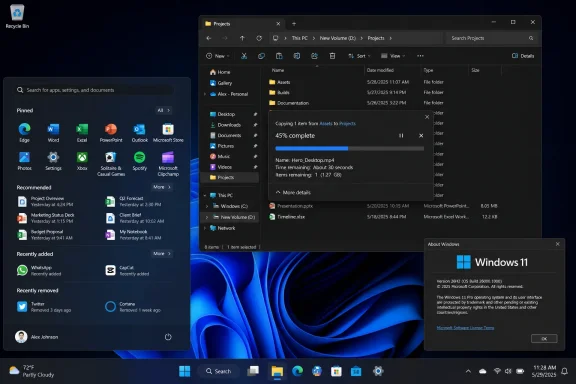
Task: Launch Spotify from pinned apps
Action: [x=140, y=161]
